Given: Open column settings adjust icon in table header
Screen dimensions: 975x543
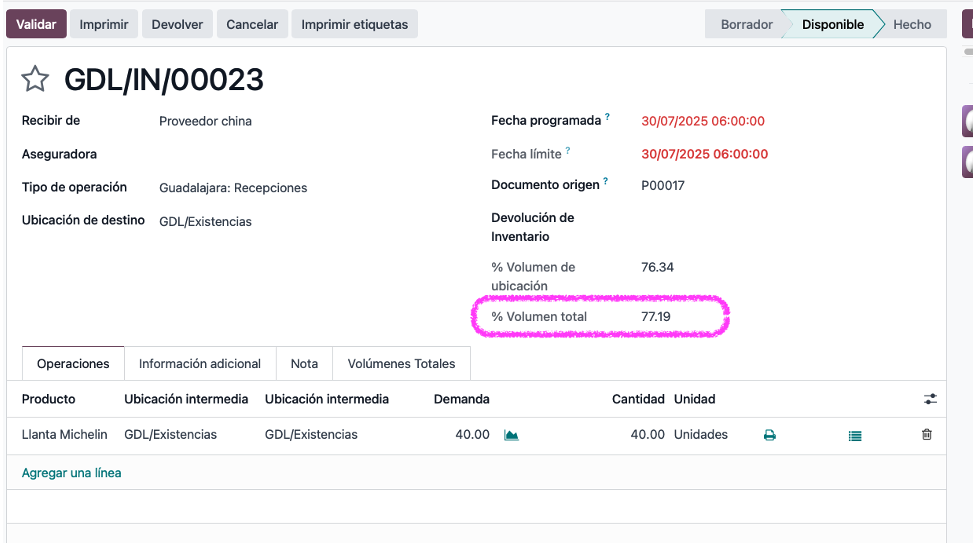Looking at the screenshot, I should coord(930,399).
